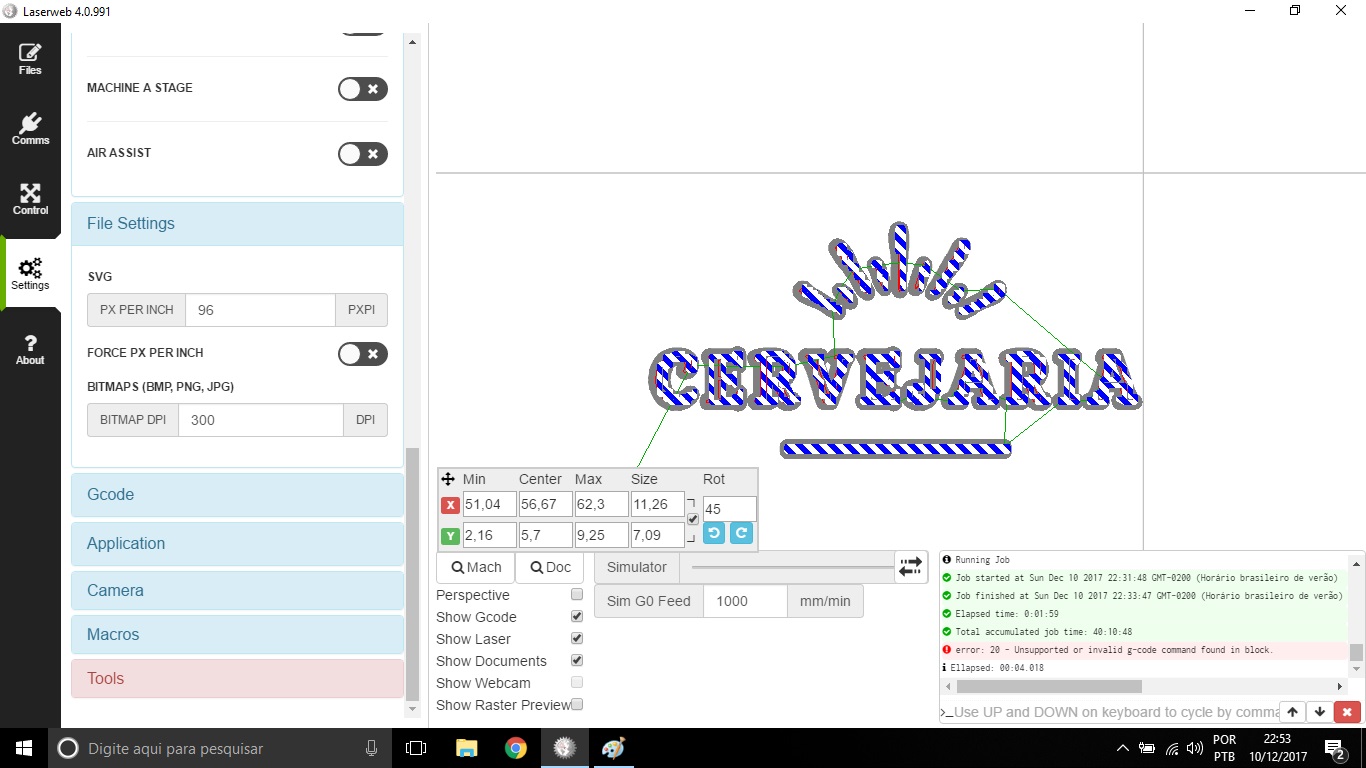This screenshot has height=768, width=1366.
Task: Click the Y Size value field
Action: 657,535
